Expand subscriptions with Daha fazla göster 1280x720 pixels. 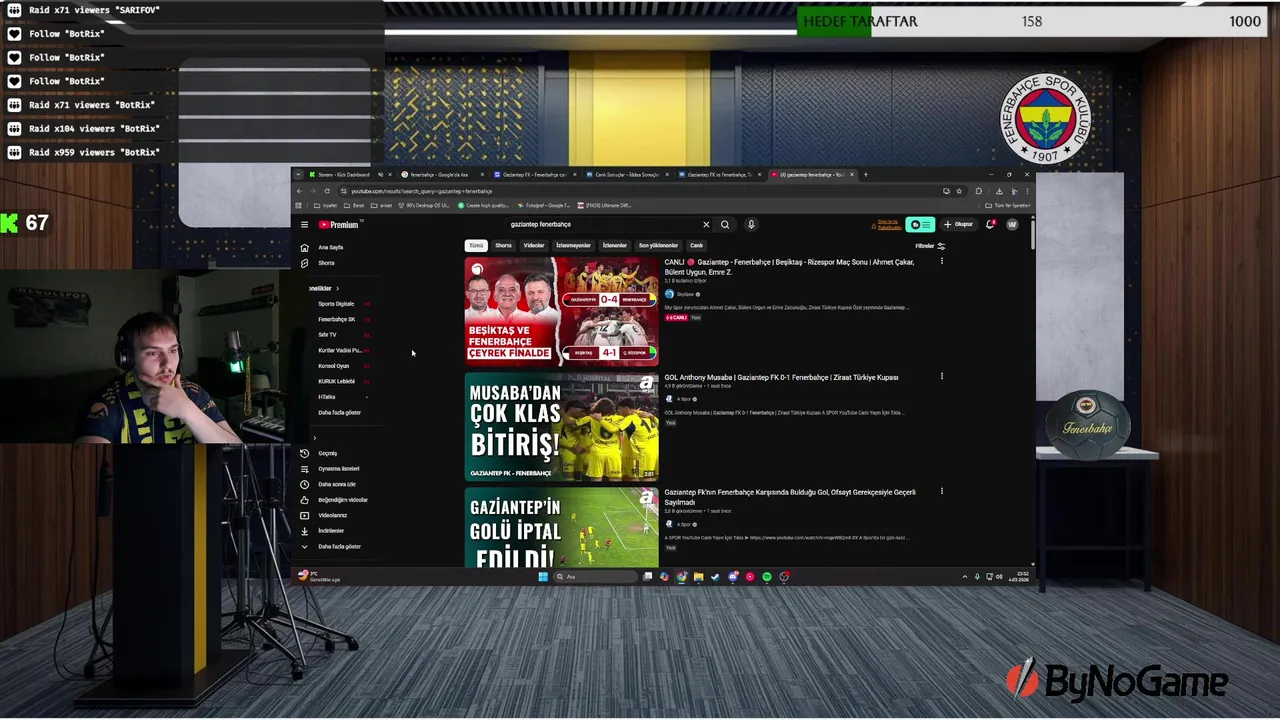pos(339,412)
